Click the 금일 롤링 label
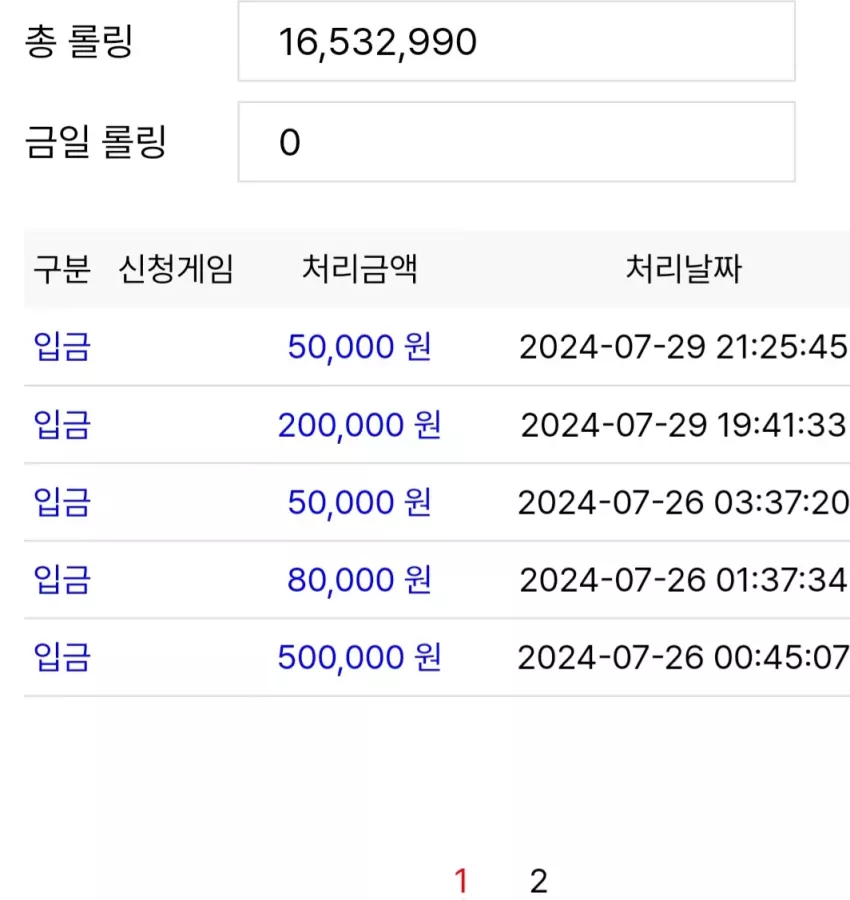Image resolution: width=850 pixels, height=900 pixels. coord(96,142)
